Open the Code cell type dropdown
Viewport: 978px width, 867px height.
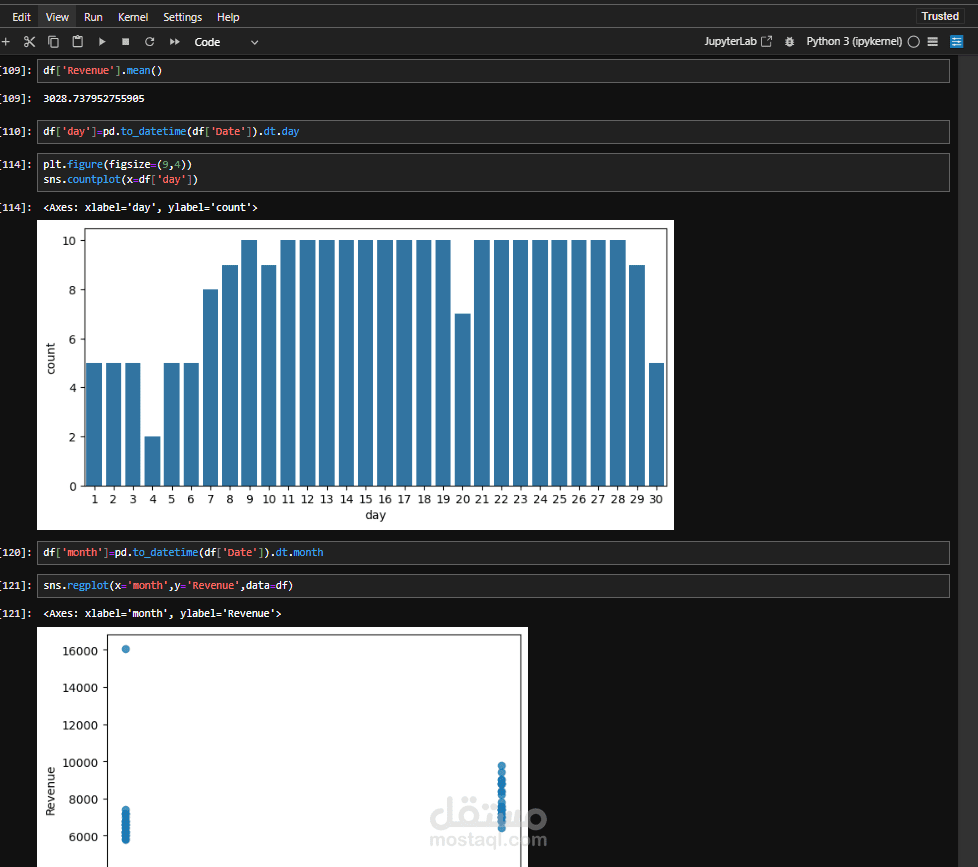pos(226,42)
